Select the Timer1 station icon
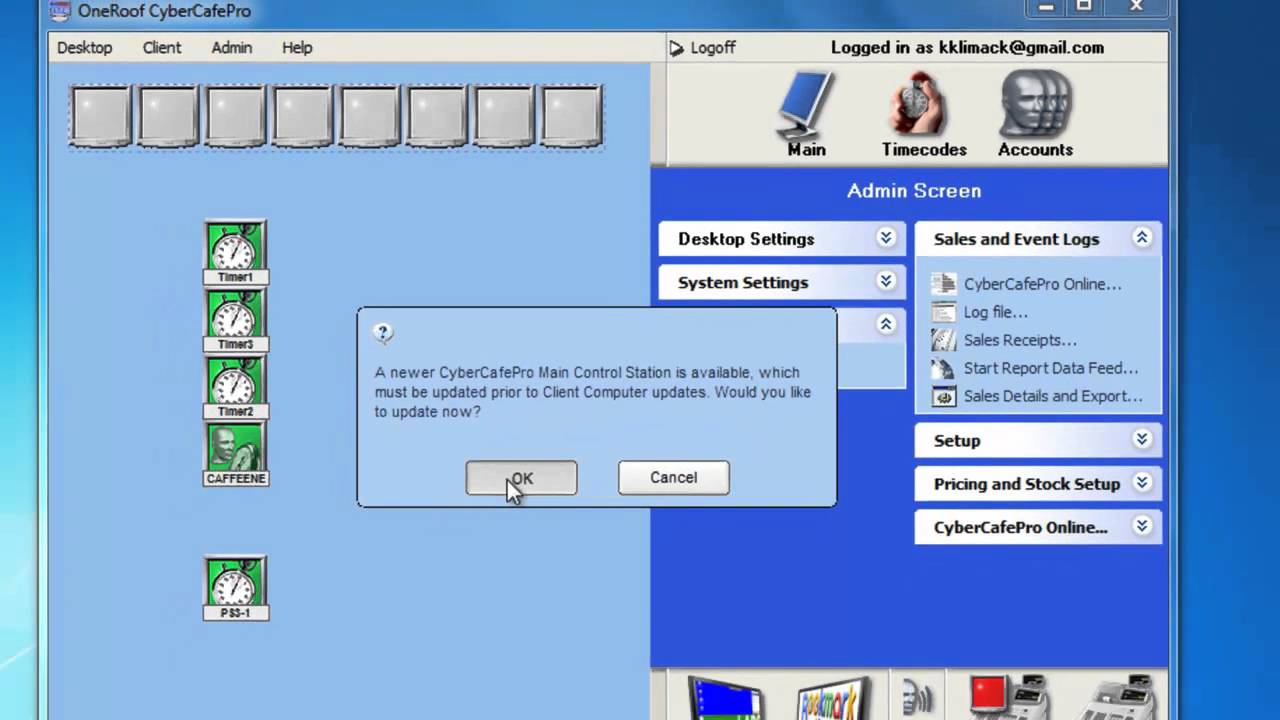 pos(236,253)
